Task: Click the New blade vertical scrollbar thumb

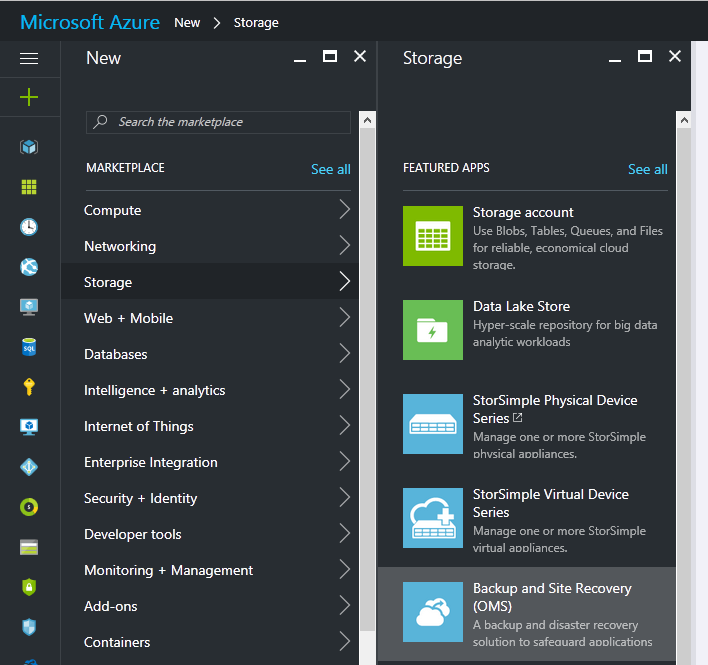Action: 368,379
